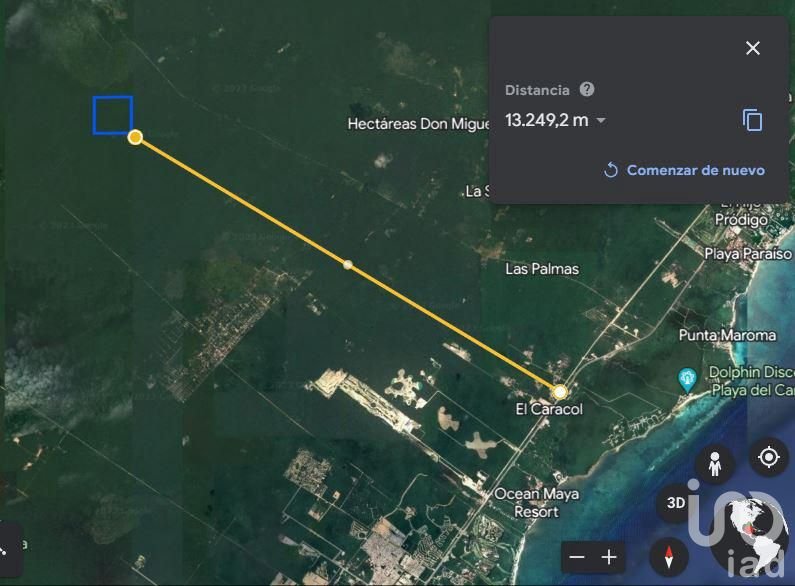Open Street View pegman
This screenshot has height=586, width=795.
click(715, 463)
